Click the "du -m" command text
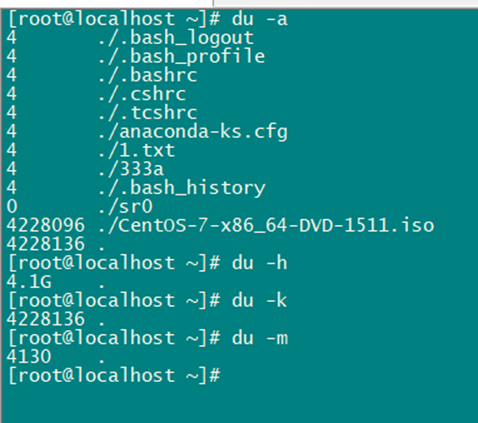Viewport: 478px width, 423px height. pos(260,338)
